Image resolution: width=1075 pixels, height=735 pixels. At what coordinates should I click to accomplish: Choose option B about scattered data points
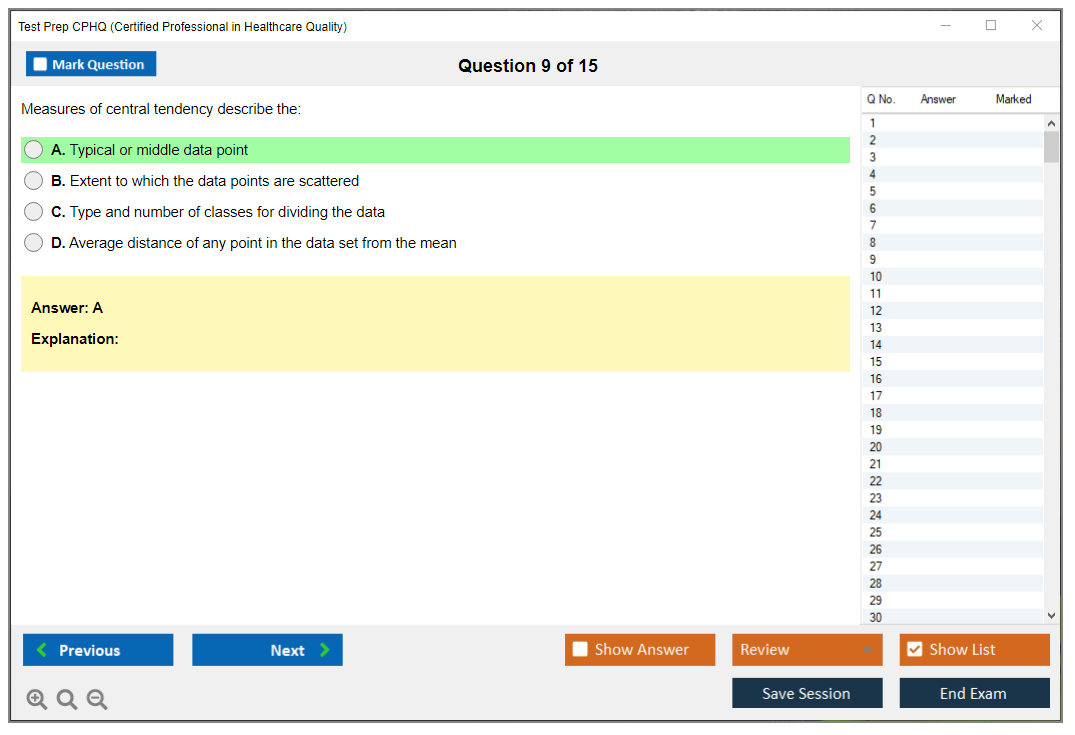[34, 181]
